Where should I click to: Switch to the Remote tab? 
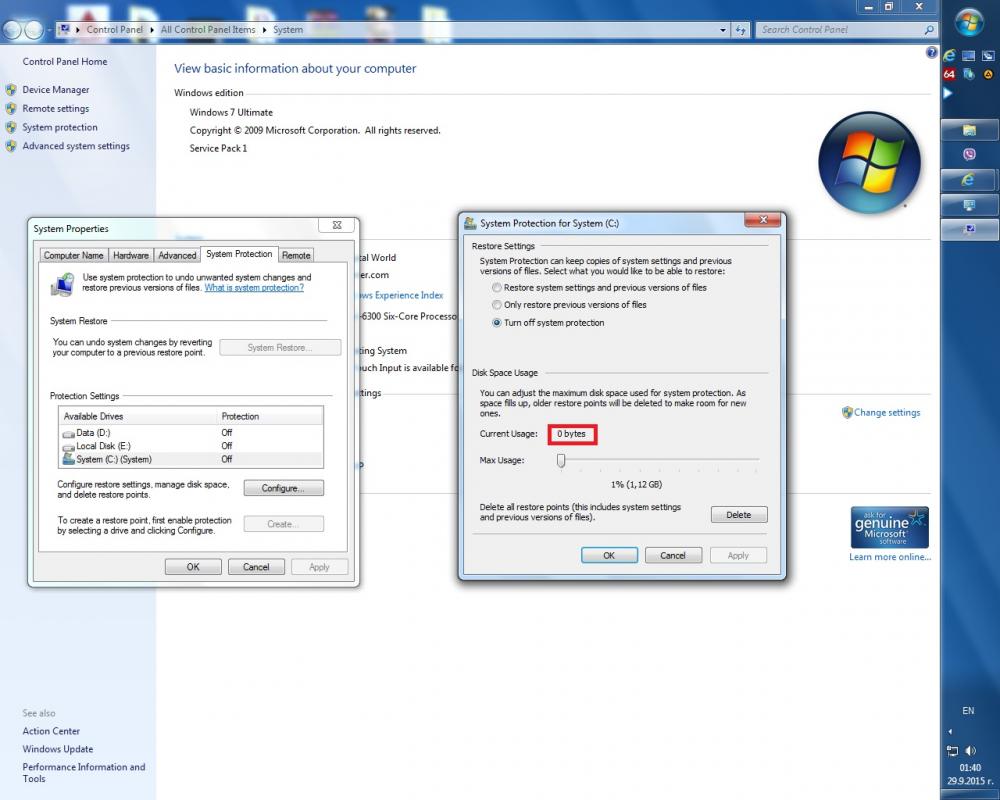click(x=296, y=255)
